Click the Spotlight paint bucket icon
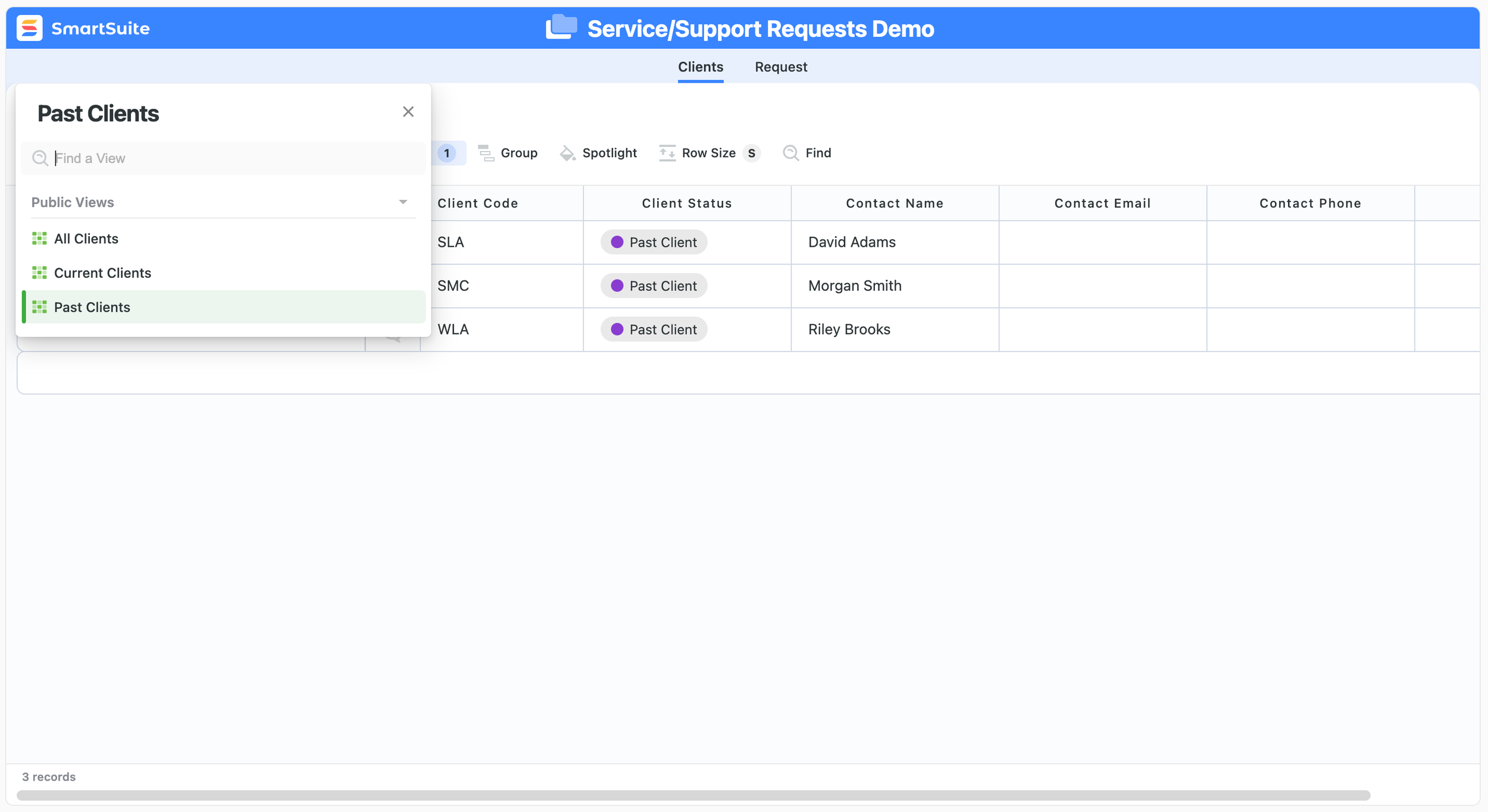The image size is (1488, 812). pyautogui.click(x=568, y=153)
